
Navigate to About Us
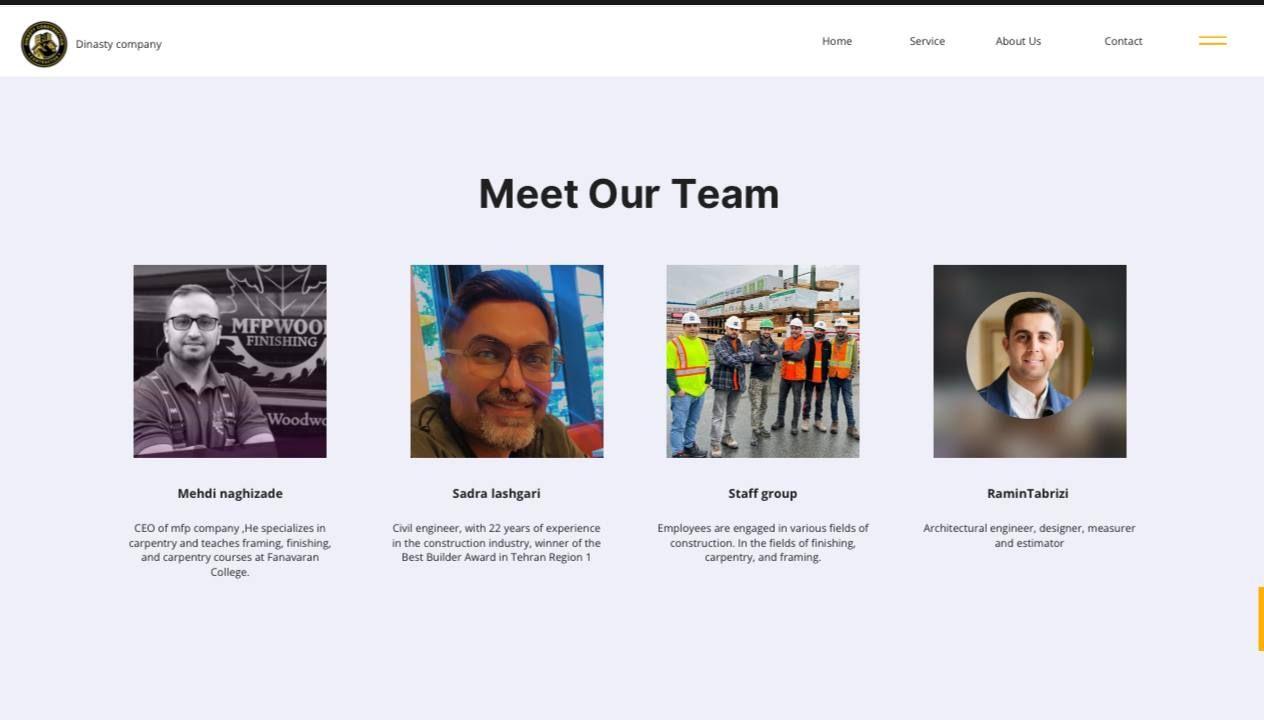pyautogui.click(x=1017, y=41)
